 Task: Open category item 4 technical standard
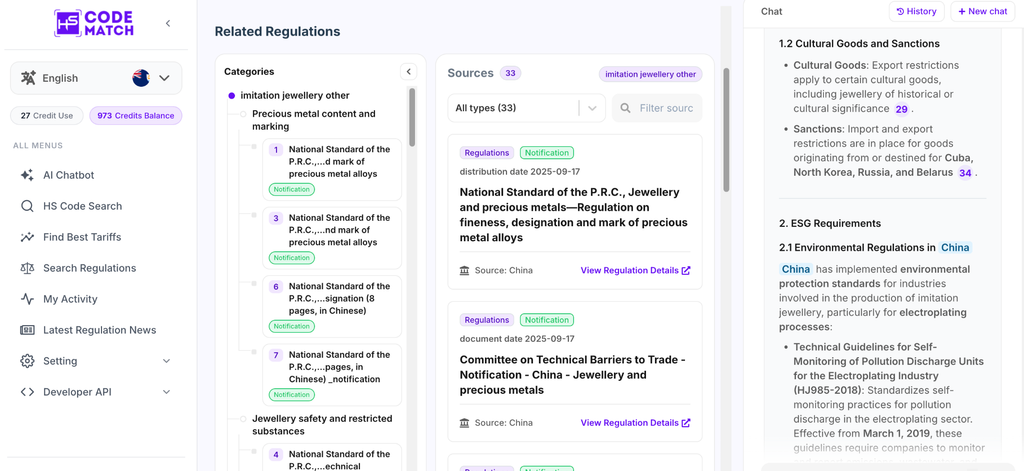[332, 457]
